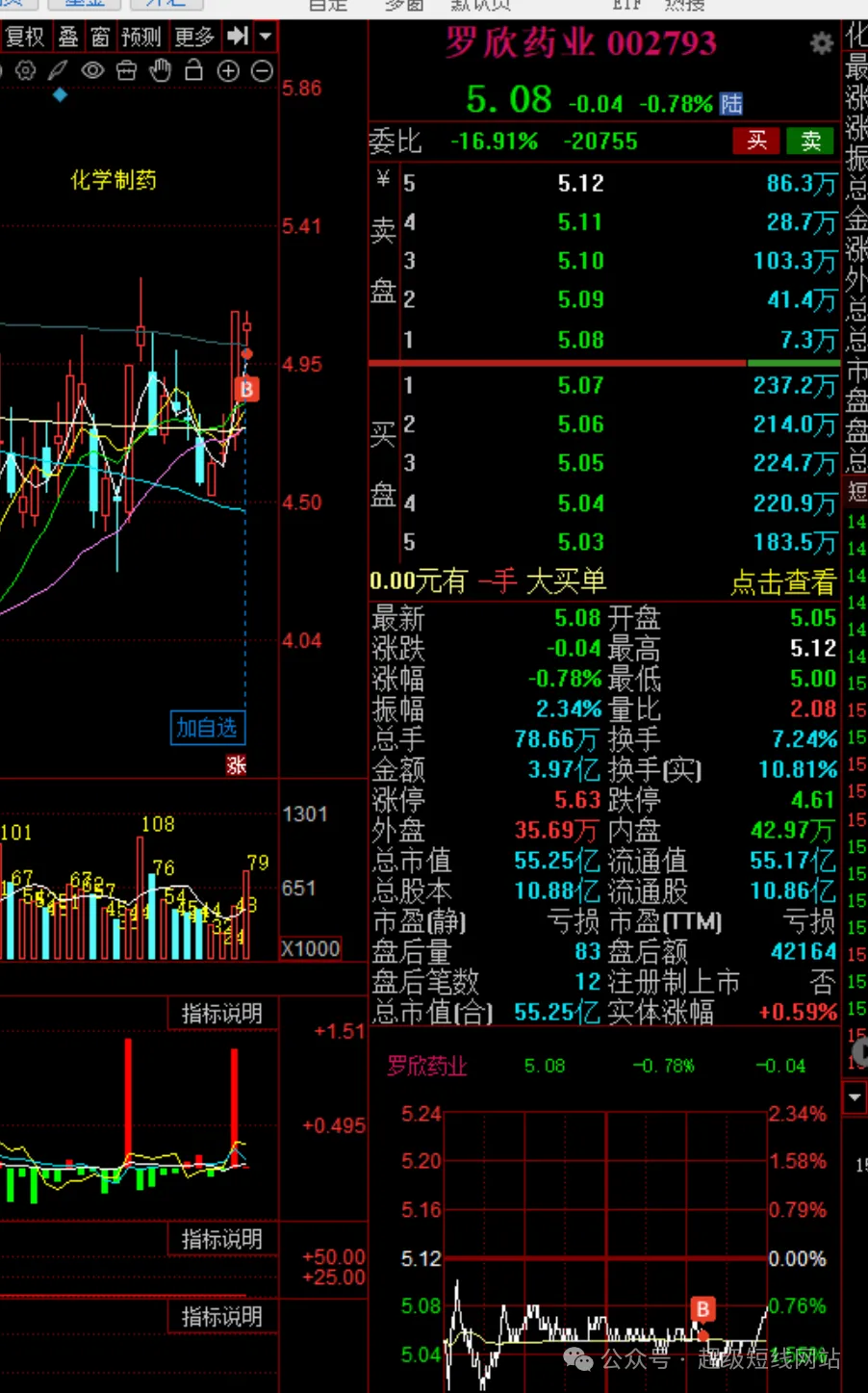
Task: Zoom in with the plus circle icon
Action: point(228,70)
